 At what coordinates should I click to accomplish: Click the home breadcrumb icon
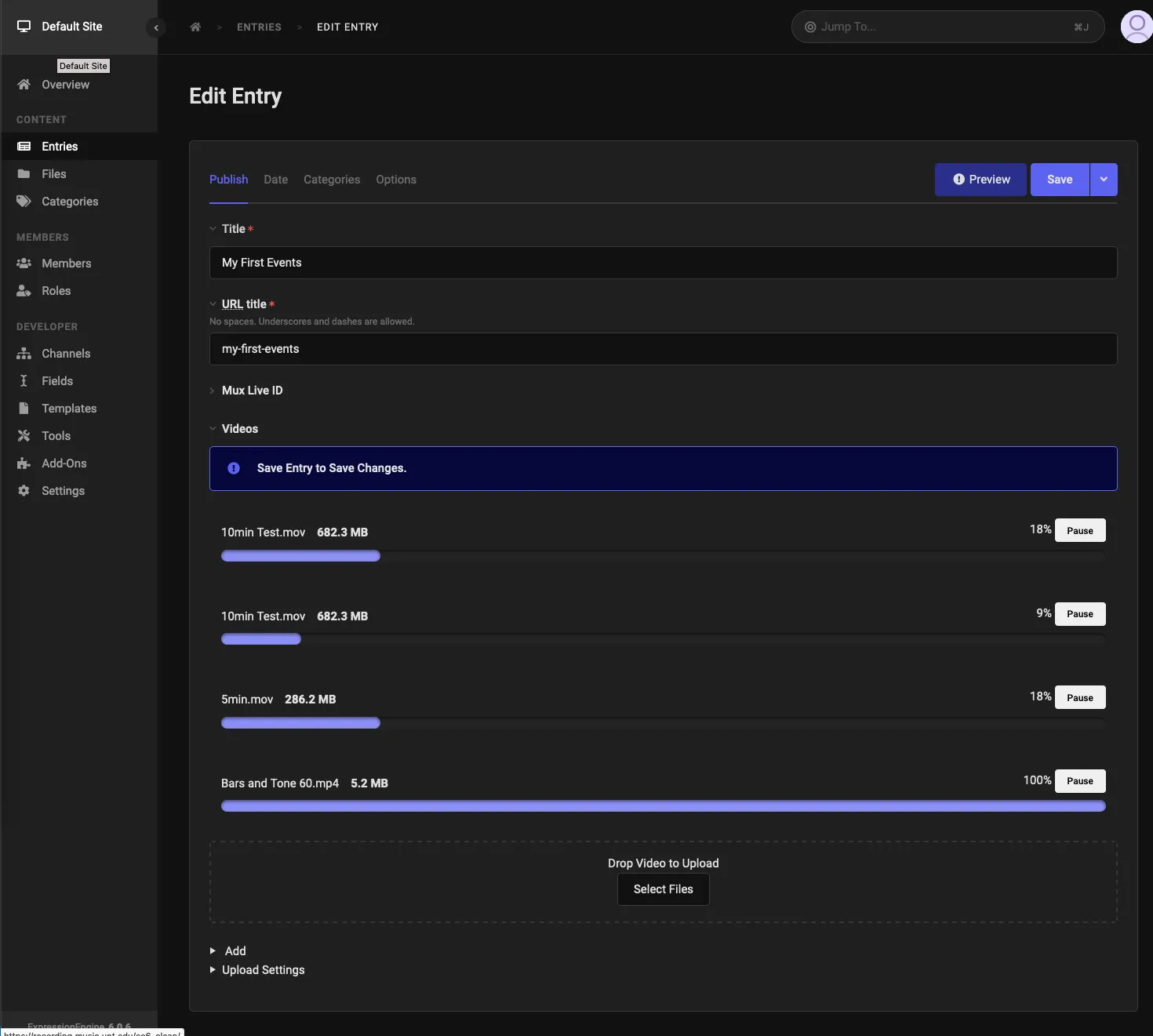tap(195, 27)
